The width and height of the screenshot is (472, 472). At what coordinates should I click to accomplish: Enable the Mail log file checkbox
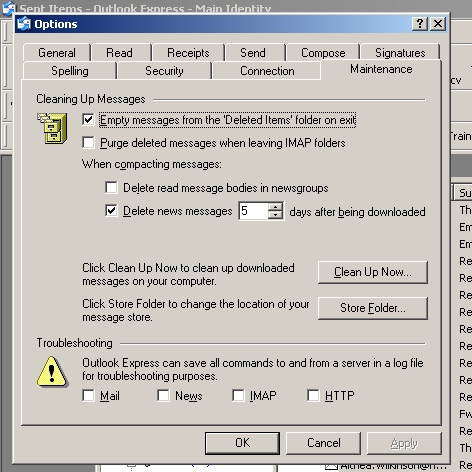88,396
